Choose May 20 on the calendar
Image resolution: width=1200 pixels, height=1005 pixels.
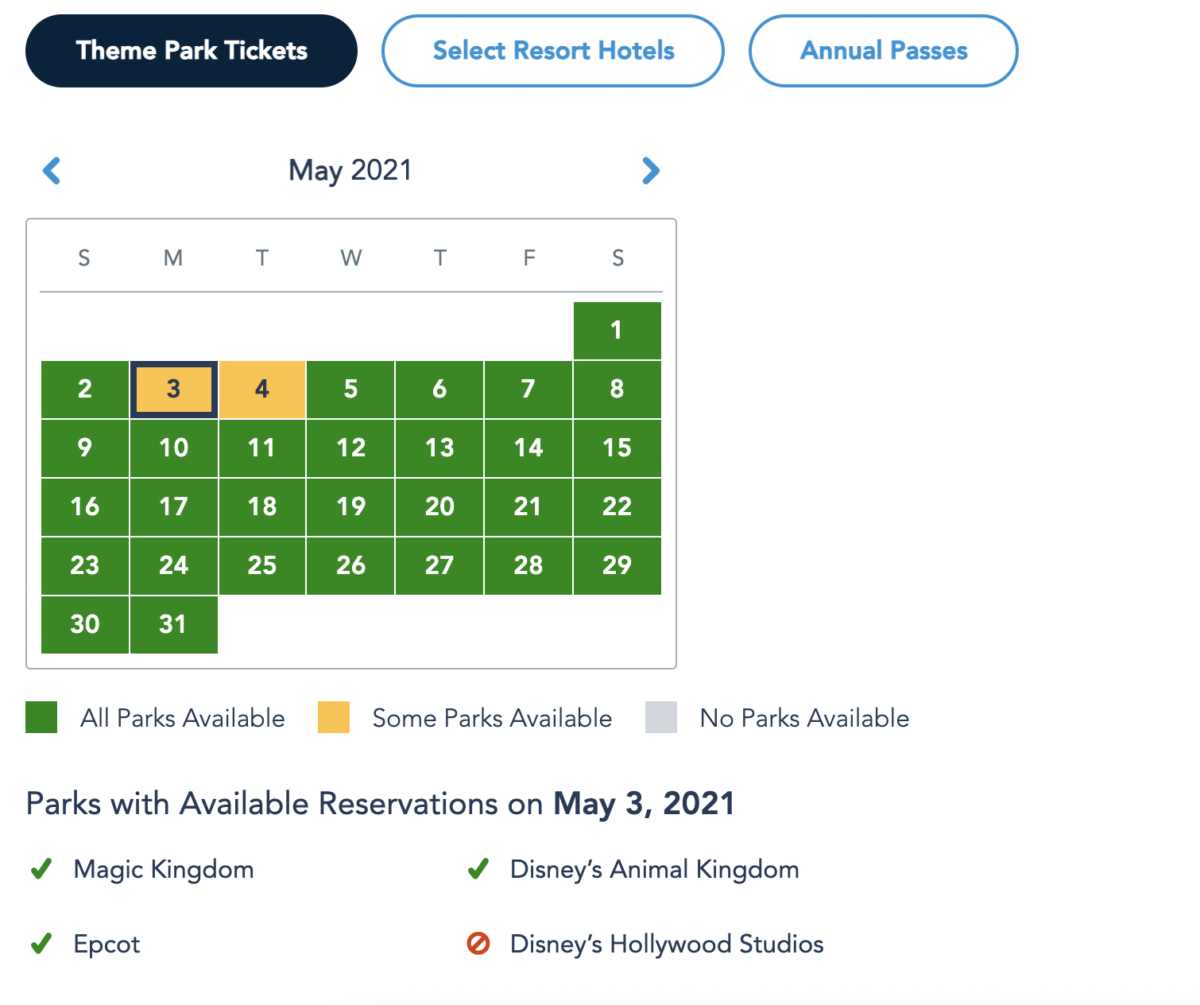pos(439,507)
